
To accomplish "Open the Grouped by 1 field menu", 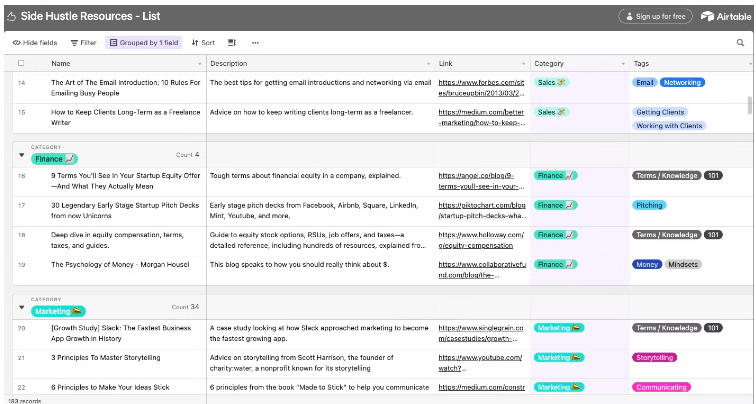I will point(144,42).
